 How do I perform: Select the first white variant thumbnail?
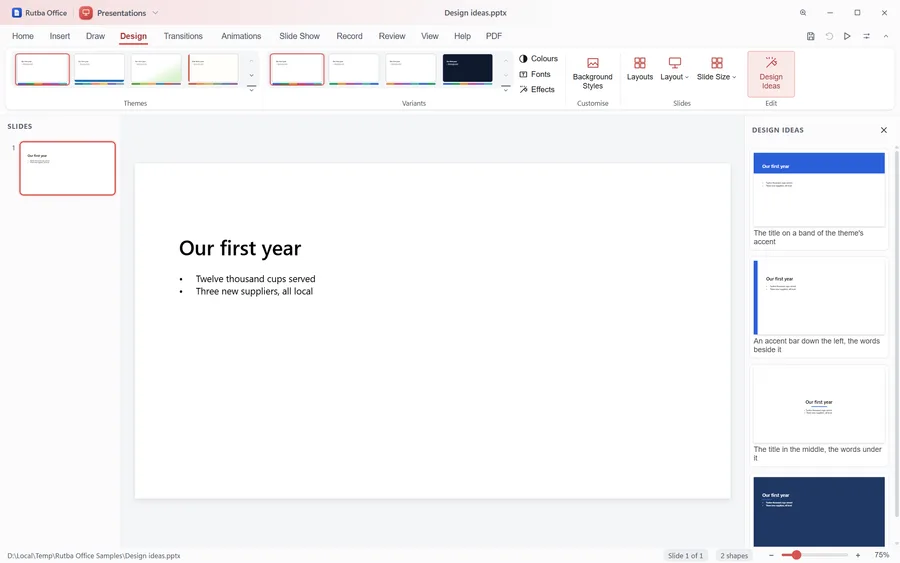coord(297,69)
